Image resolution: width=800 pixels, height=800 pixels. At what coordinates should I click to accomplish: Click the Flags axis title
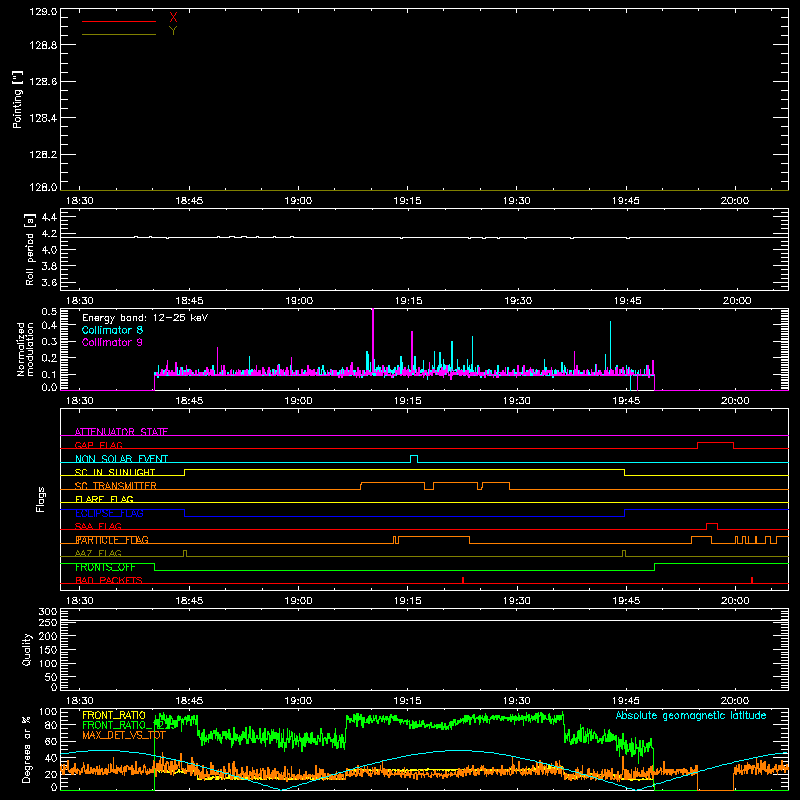click(41, 499)
